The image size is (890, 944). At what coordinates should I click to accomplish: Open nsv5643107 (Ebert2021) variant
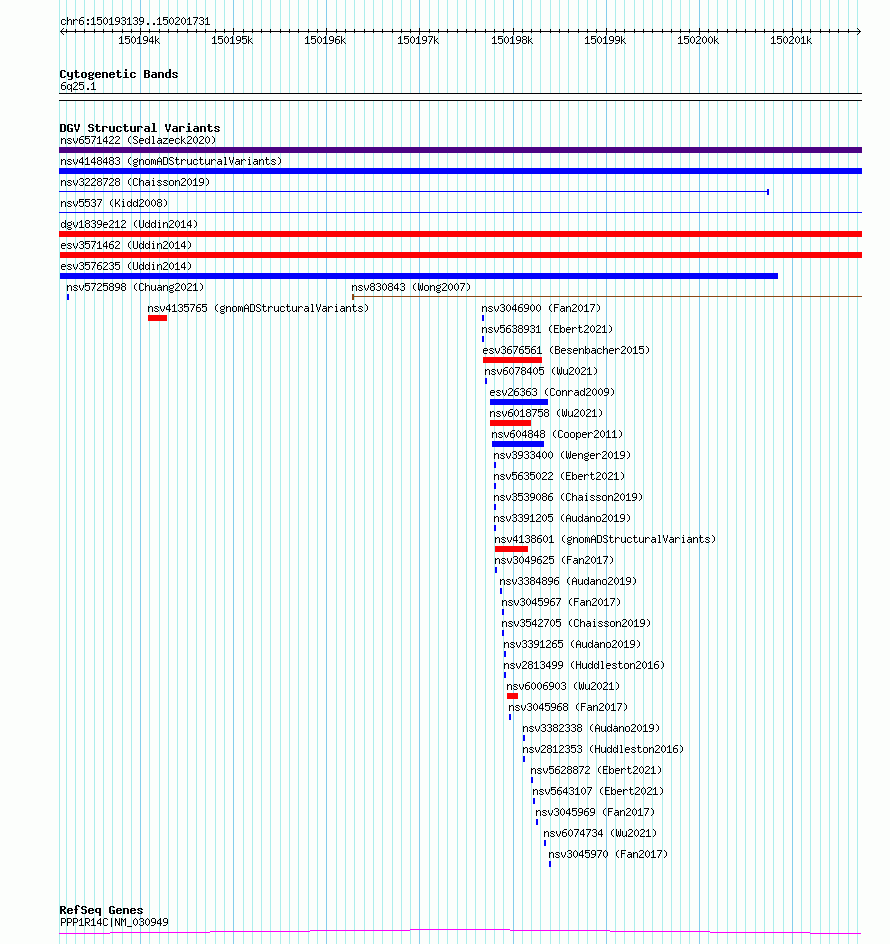[598, 792]
